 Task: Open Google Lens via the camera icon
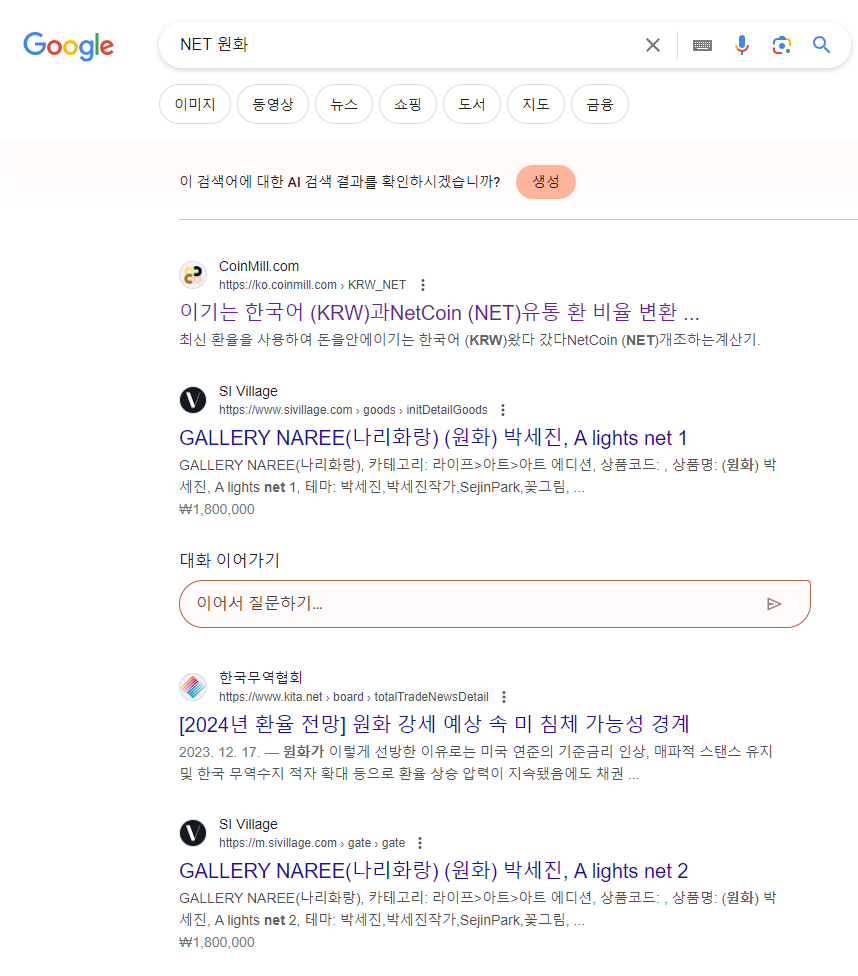tap(781, 45)
